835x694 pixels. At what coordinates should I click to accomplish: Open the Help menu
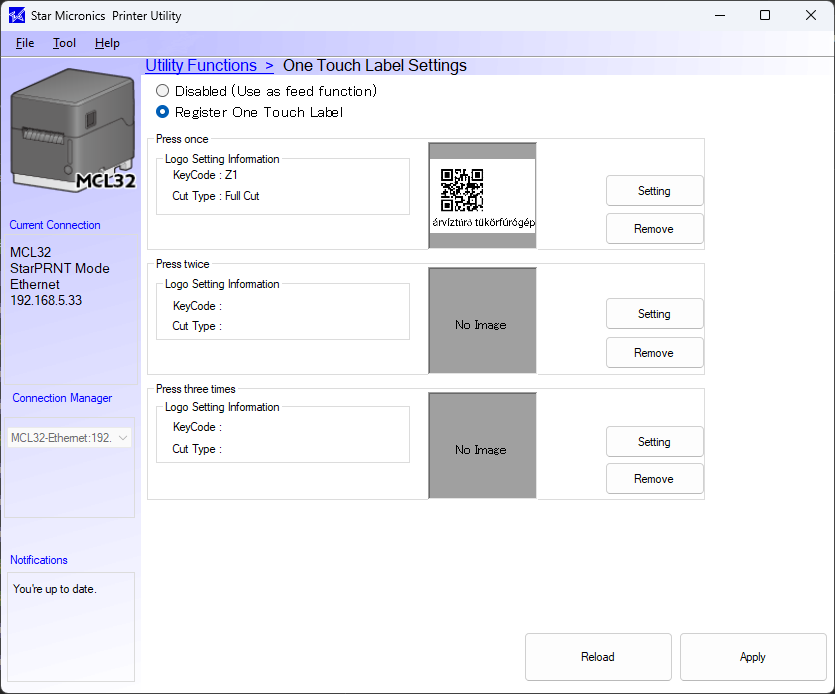tap(107, 43)
